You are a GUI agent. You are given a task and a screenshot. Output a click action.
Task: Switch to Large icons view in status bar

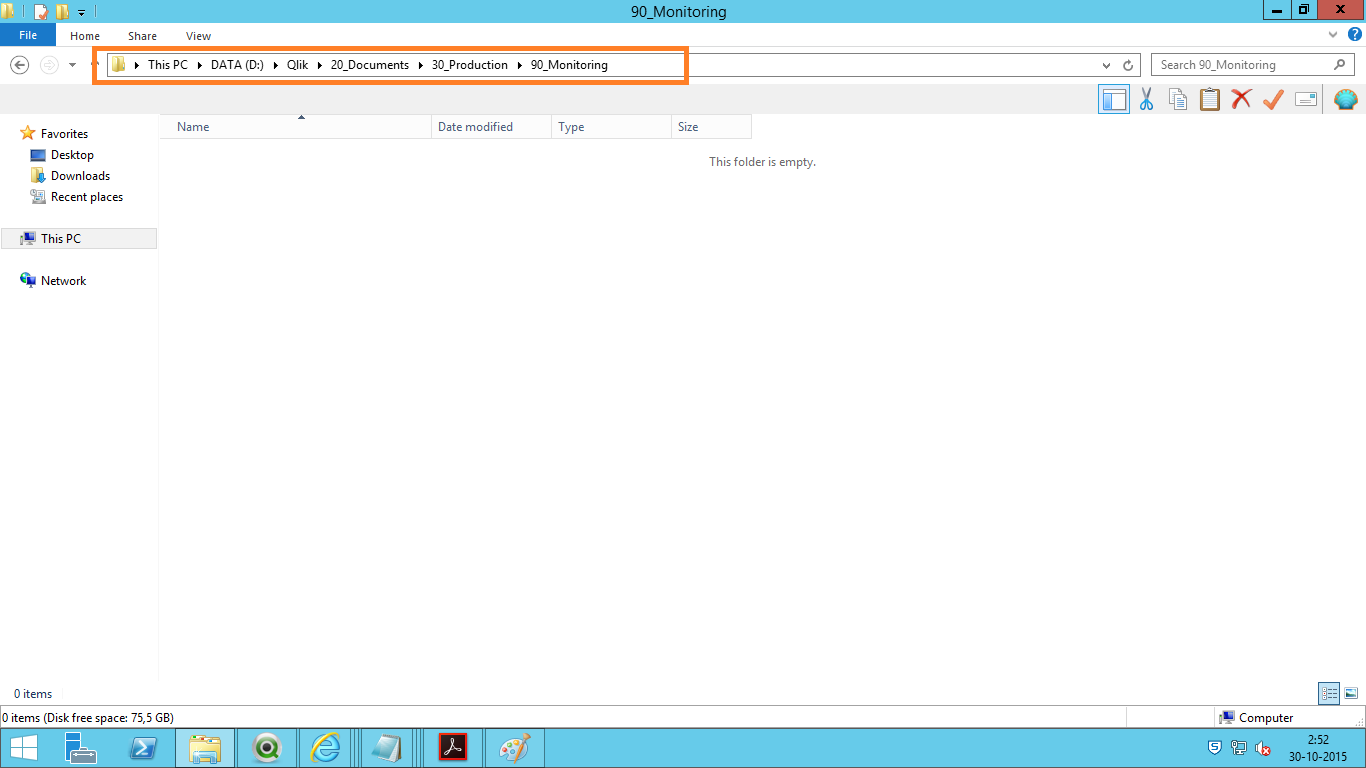(1351, 693)
